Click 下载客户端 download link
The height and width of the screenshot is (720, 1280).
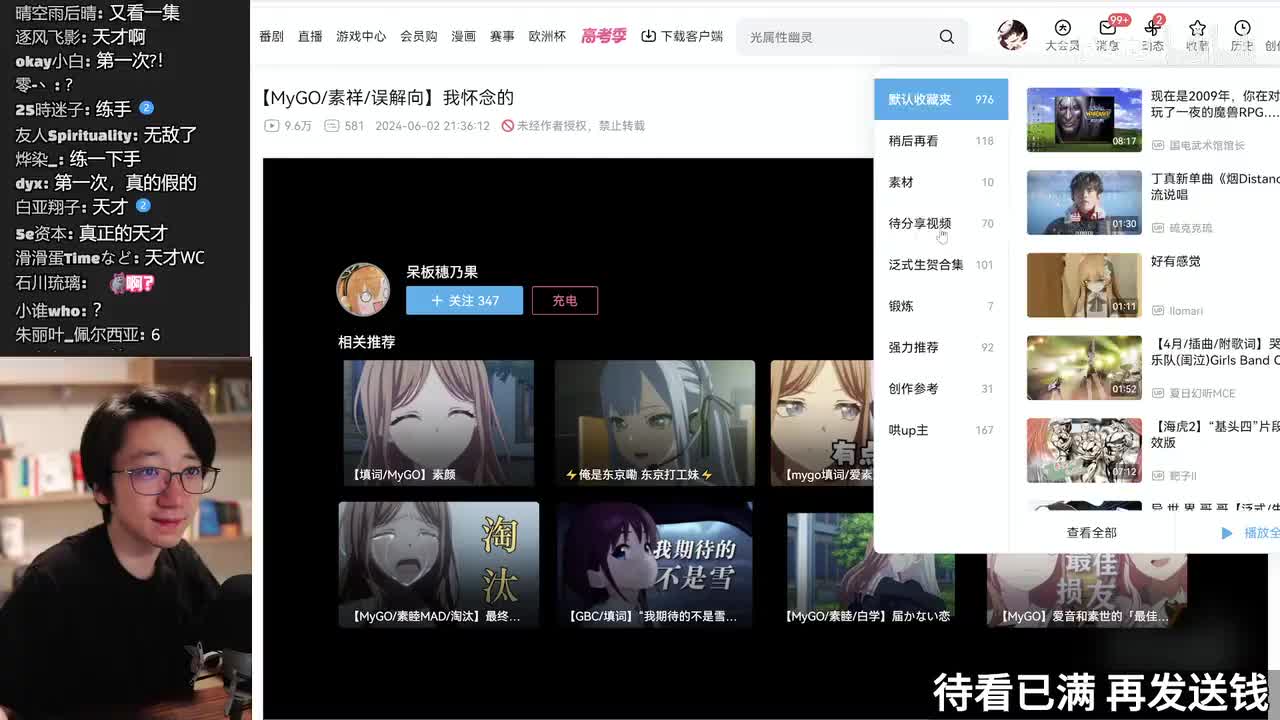pos(682,36)
